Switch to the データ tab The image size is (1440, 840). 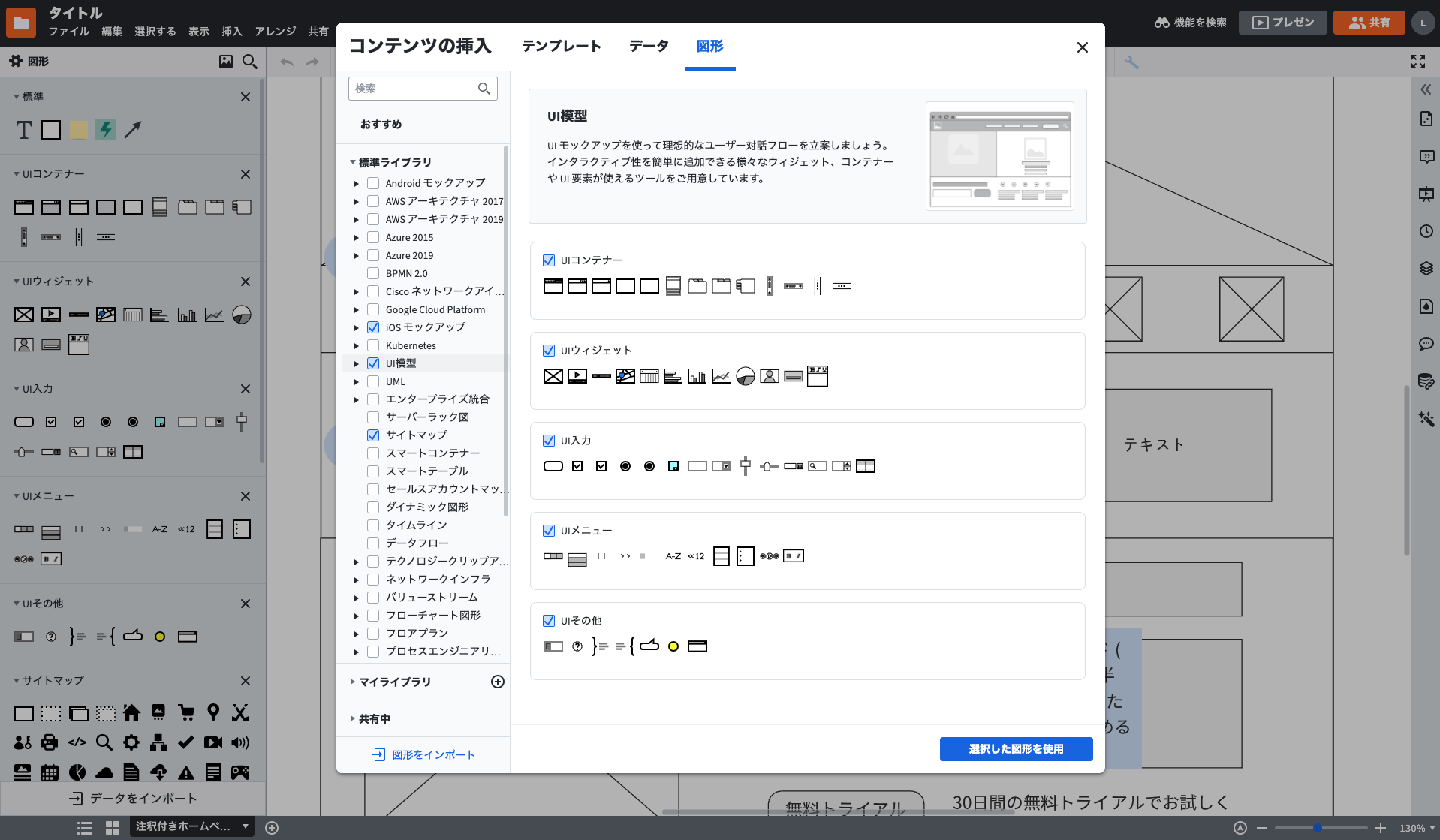point(649,47)
